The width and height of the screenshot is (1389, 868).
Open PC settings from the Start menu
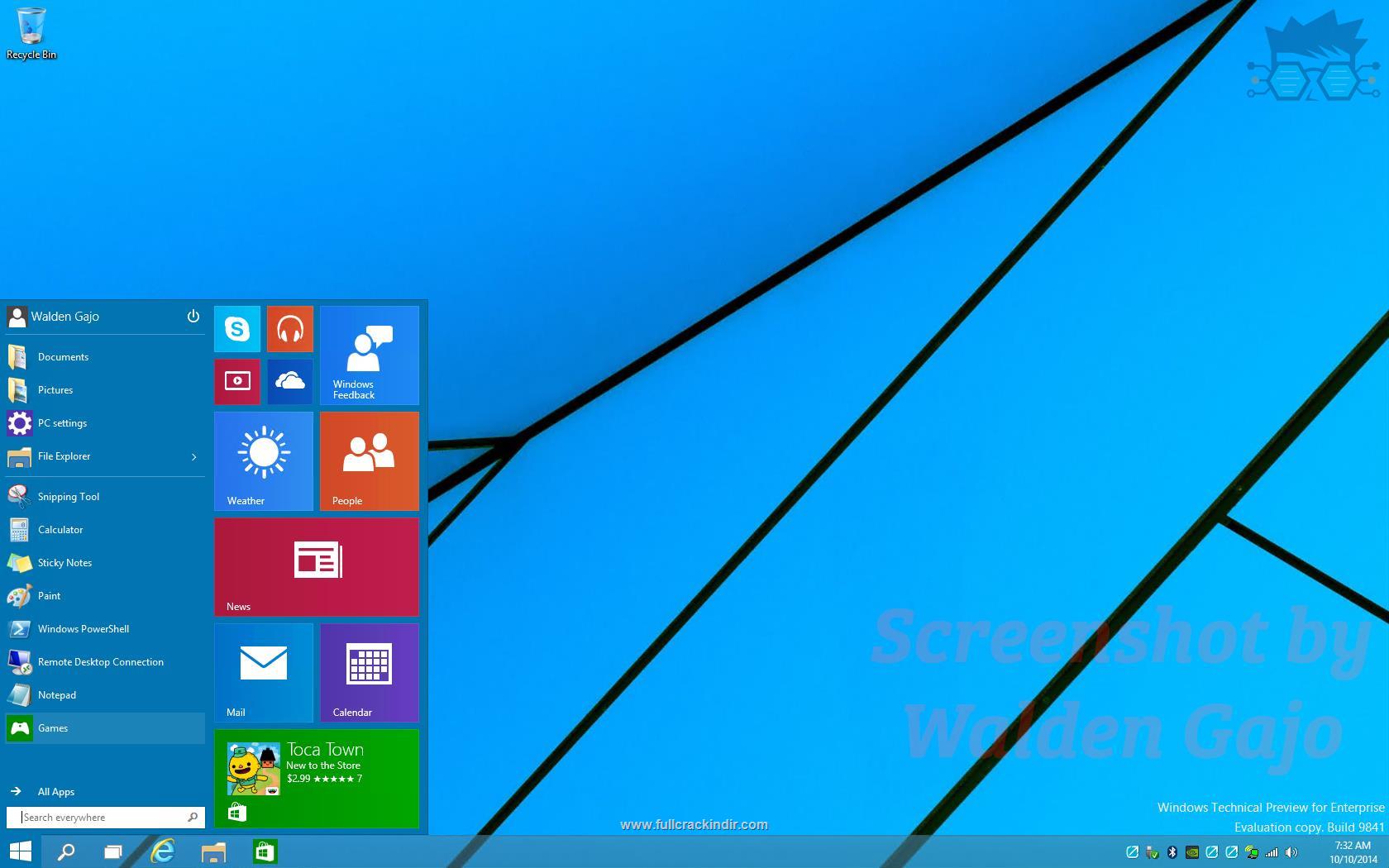coord(105,423)
